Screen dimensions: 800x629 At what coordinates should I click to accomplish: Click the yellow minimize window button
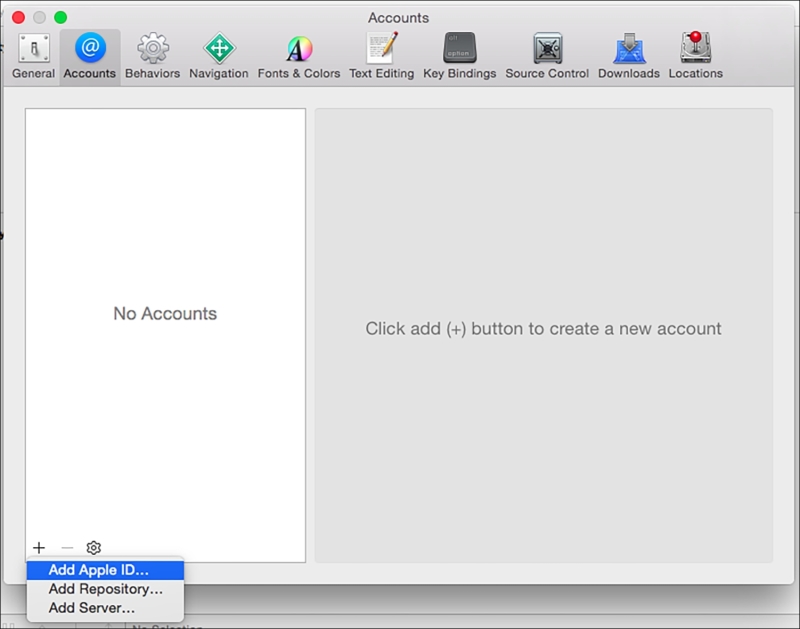[41, 17]
